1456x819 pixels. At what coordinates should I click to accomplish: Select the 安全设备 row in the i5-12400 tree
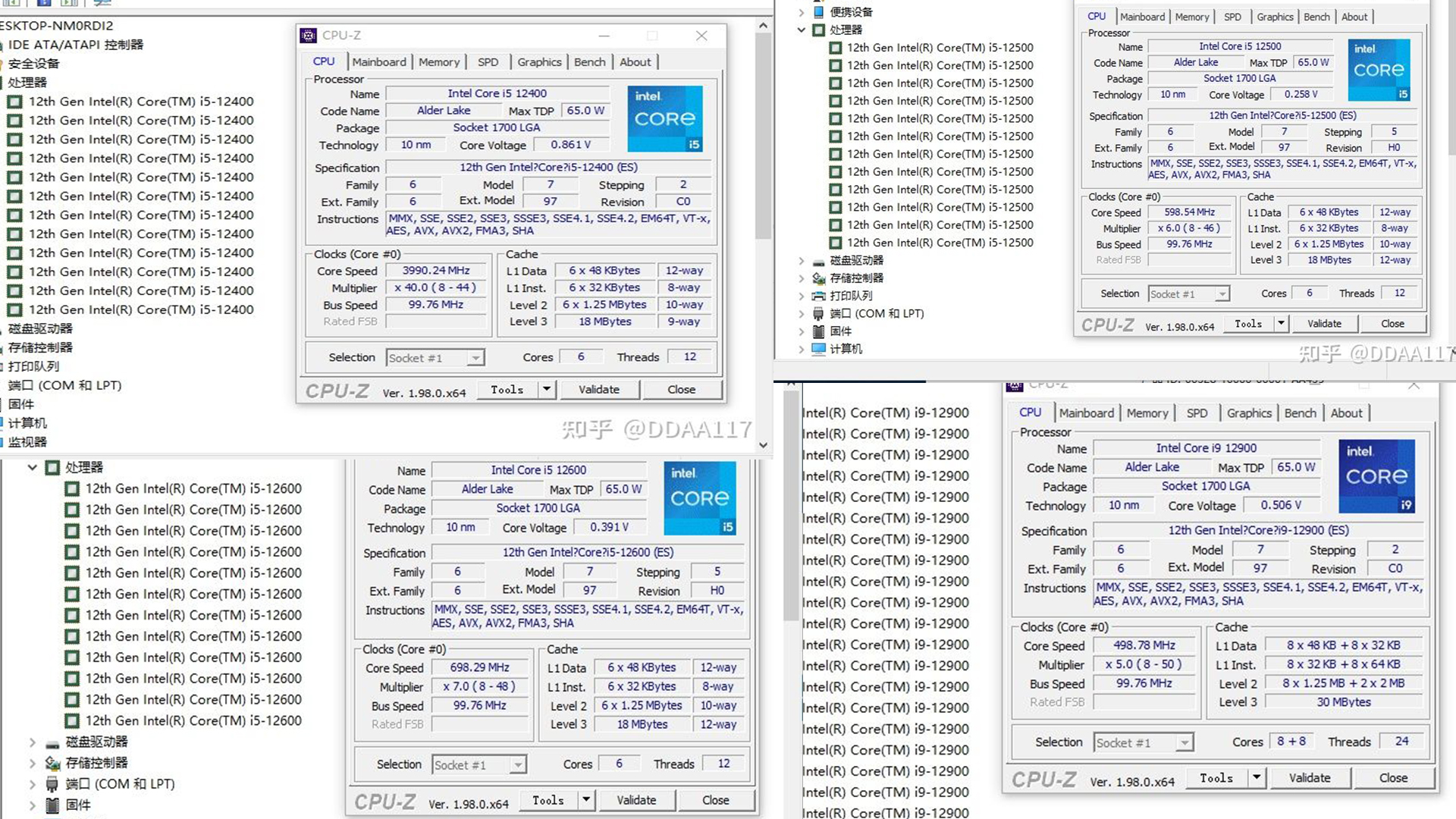coord(33,64)
